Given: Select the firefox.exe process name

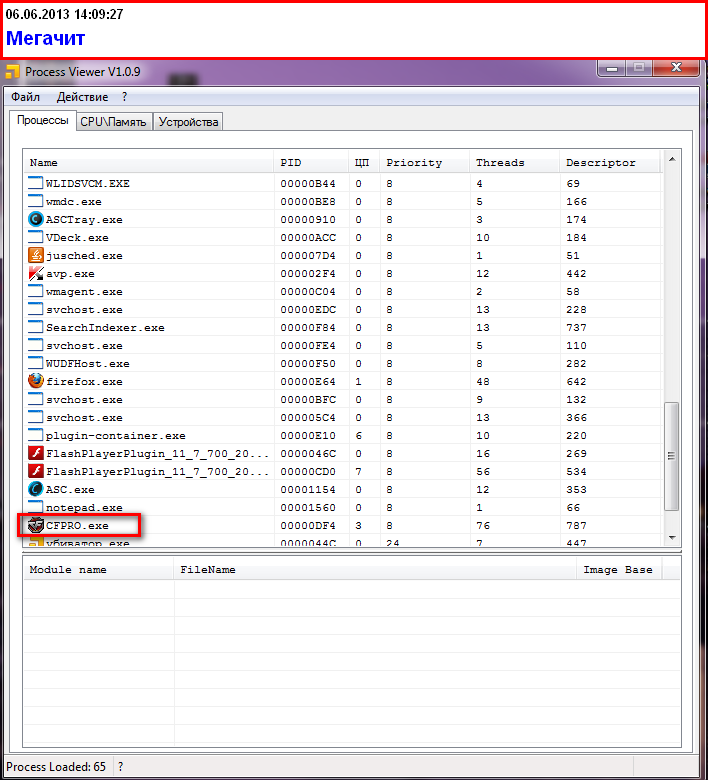Looking at the screenshot, I should click(x=84, y=382).
